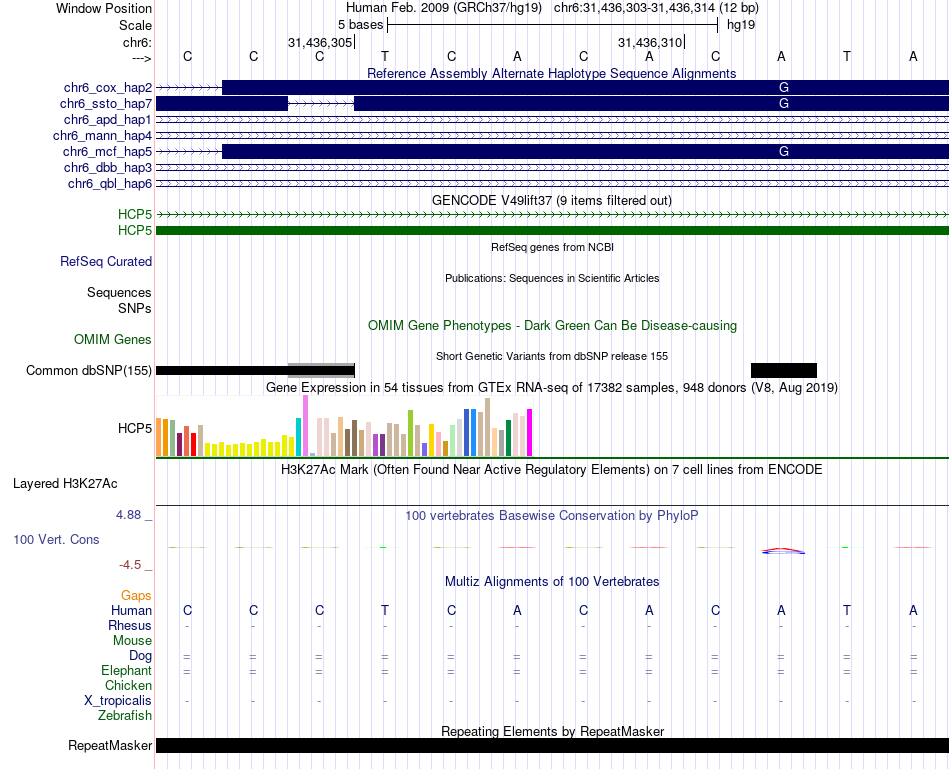This screenshot has height=769, width=950.
Task: Click the Human species row label
Action: 131,610
